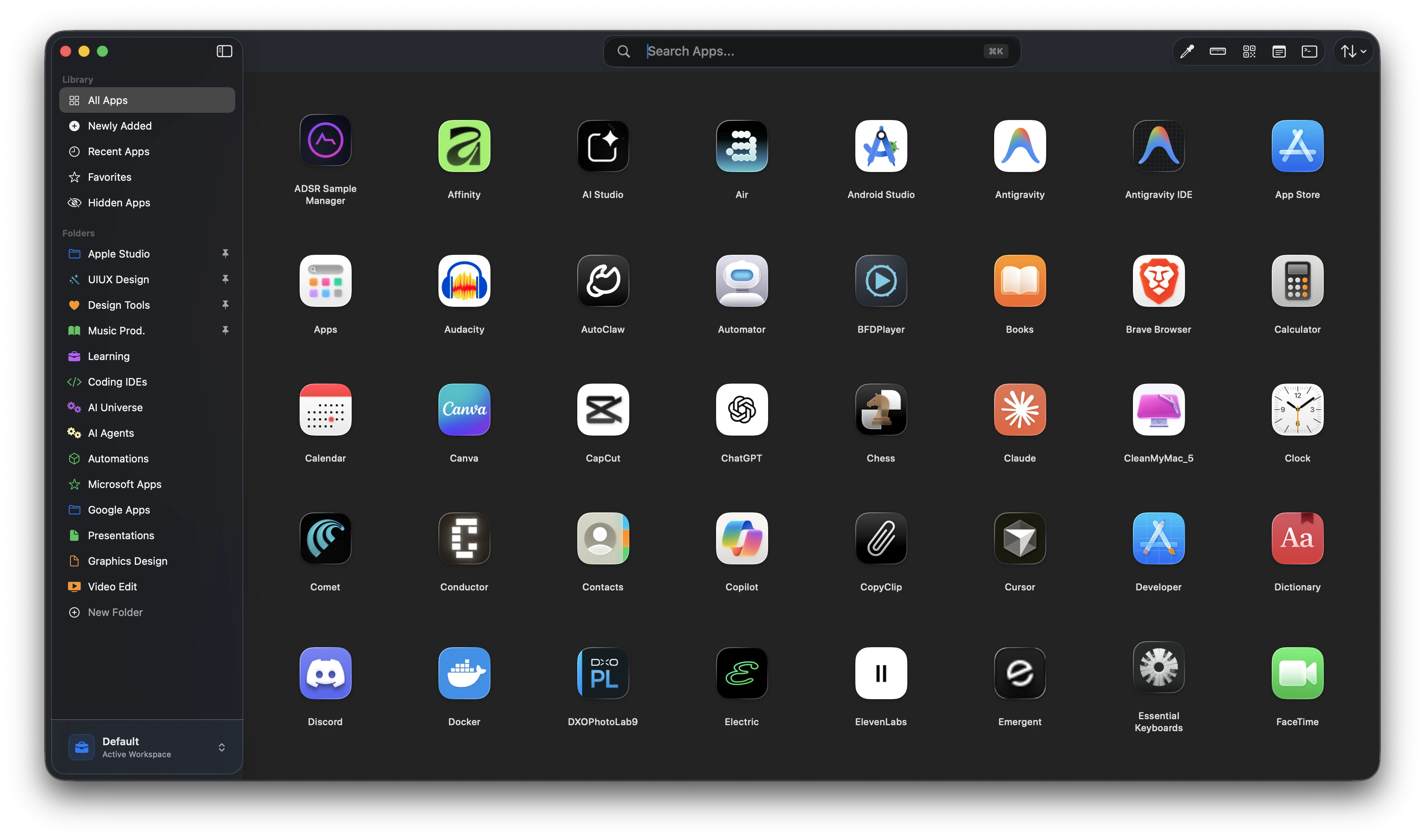Image resolution: width=1425 pixels, height=840 pixels.
Task: Launch CleanMyMac_5
Action: point(1158,410)
